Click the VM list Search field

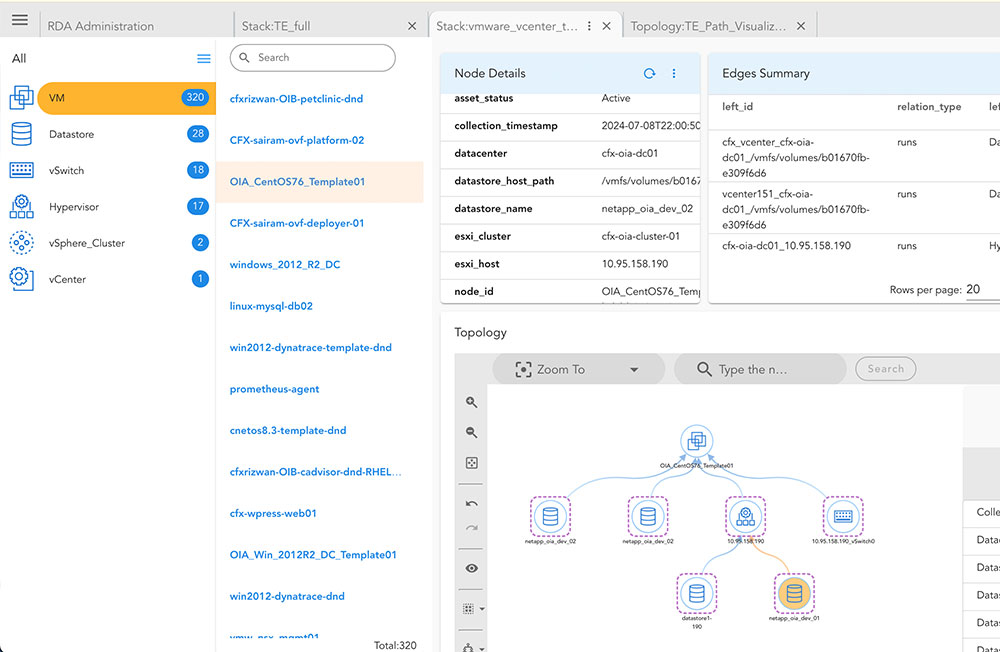click(312, 57)
